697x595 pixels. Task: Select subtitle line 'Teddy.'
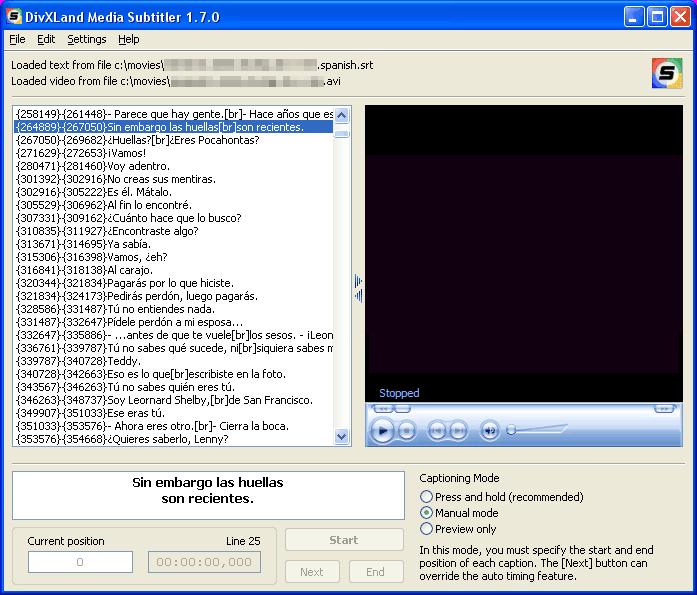coord(174,361)
